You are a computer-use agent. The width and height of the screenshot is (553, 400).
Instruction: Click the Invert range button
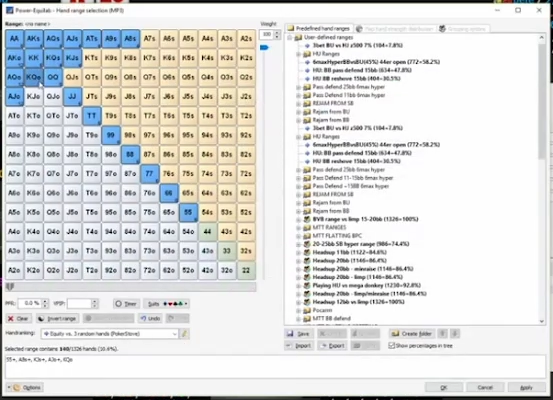[x=57, y=319]
